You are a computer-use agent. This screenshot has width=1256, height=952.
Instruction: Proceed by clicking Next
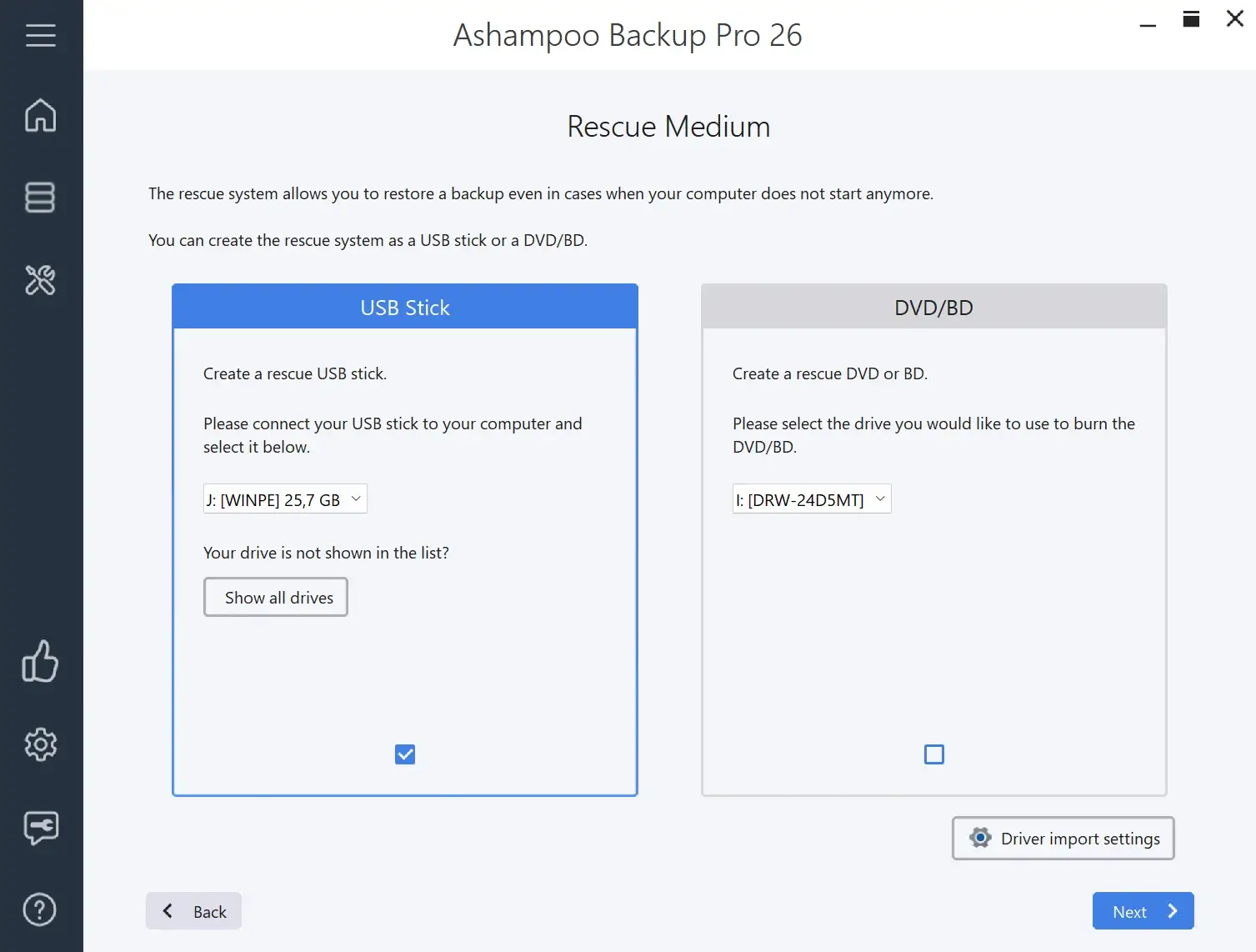coord(1142,910)
